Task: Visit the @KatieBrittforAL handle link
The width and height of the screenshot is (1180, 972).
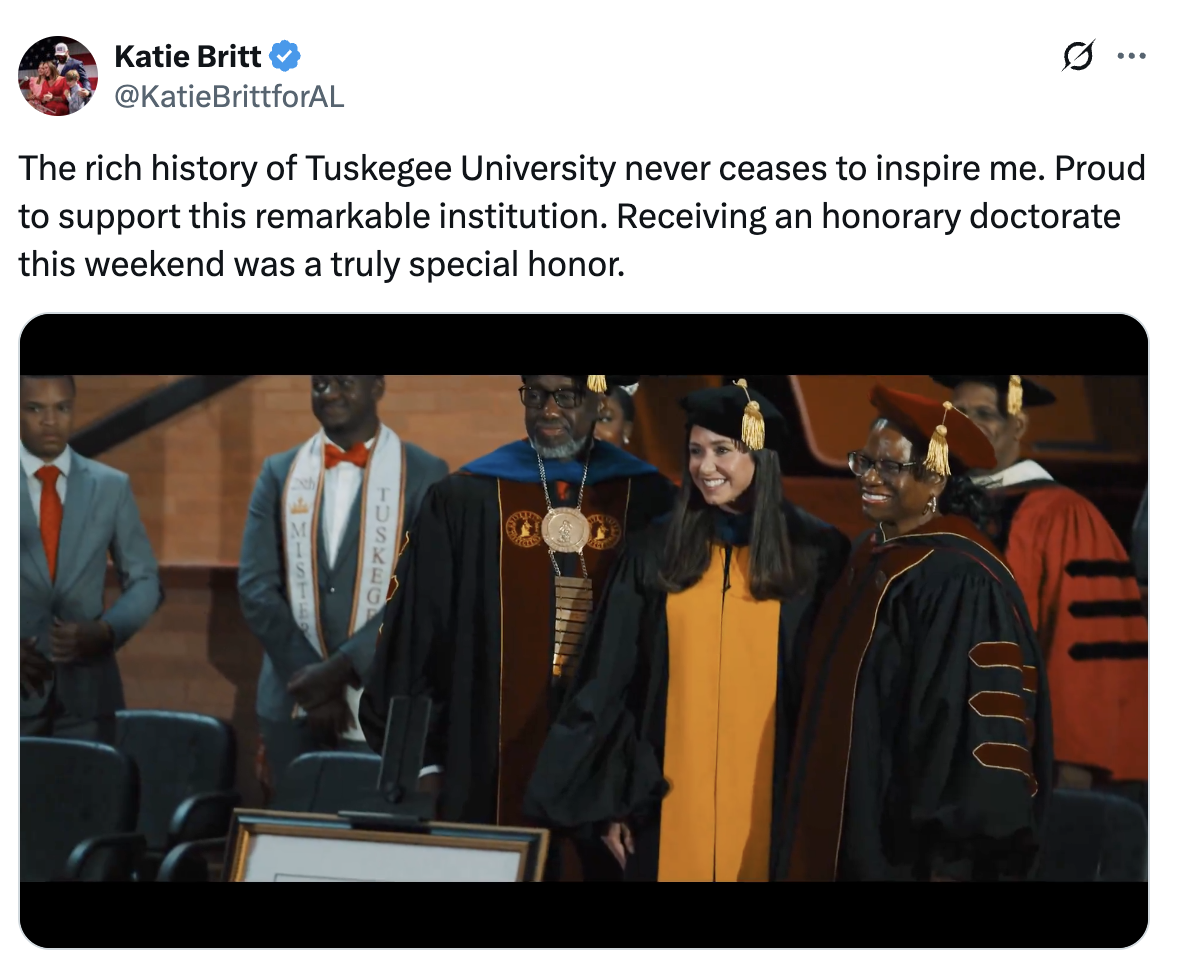Action: [229, 96]
